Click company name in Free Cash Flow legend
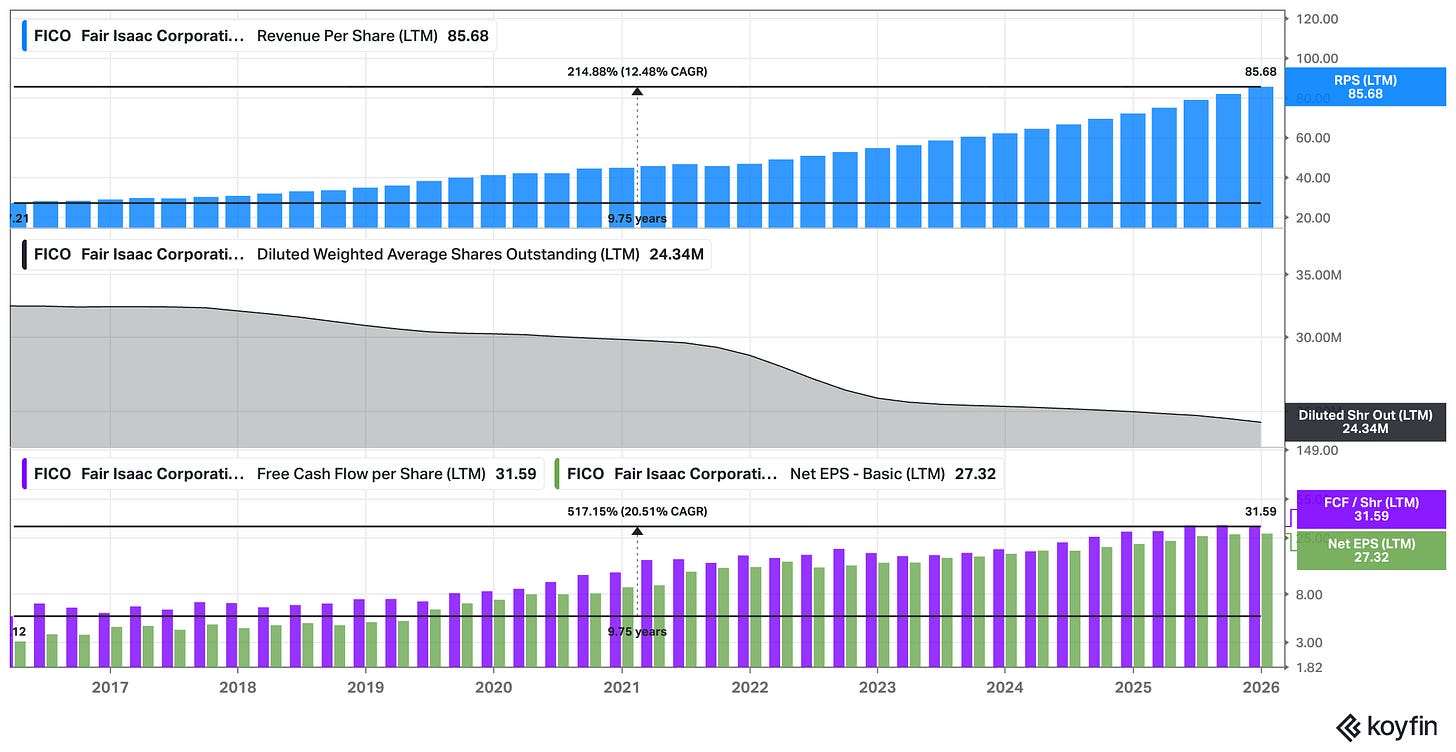This screenshot has height=752, width=1456. [162, 473]
